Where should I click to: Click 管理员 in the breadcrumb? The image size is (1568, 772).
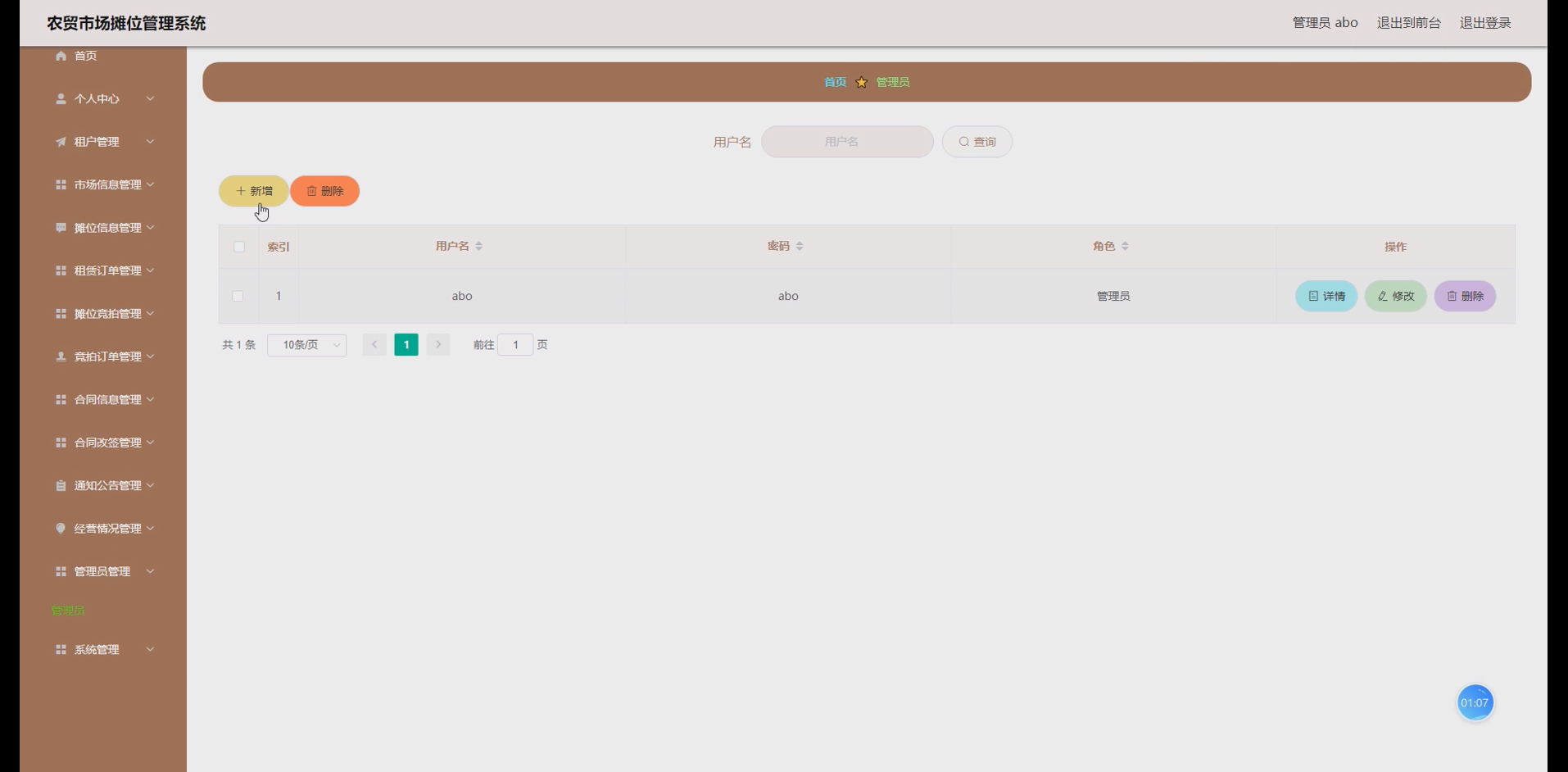[x=892, y=82]
